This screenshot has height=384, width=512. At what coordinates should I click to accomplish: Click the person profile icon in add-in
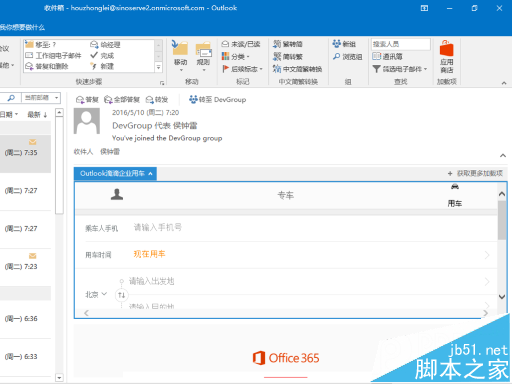tap(117, 194)
